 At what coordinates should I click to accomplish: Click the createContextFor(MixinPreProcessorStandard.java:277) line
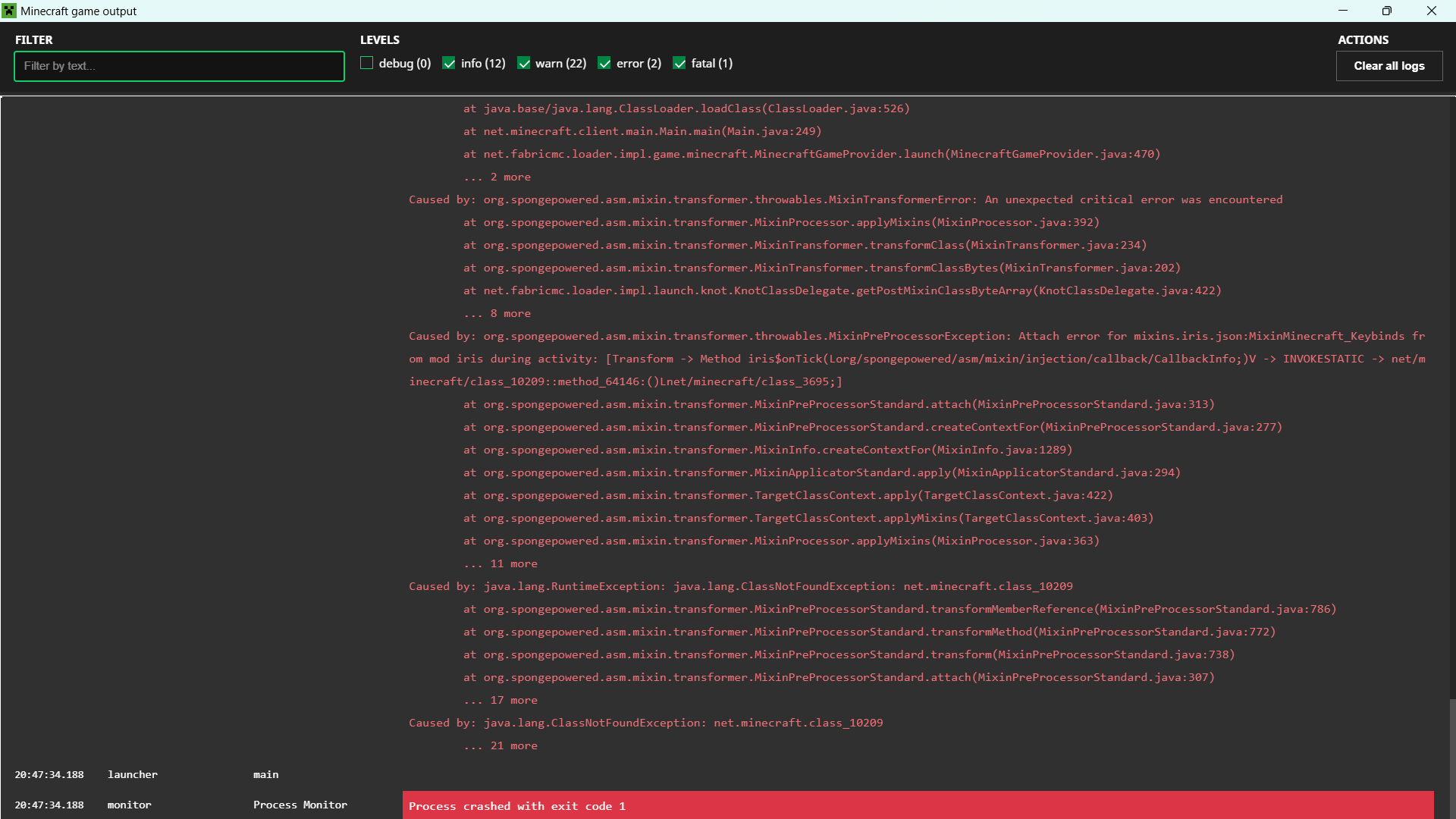tap(873, 427)
